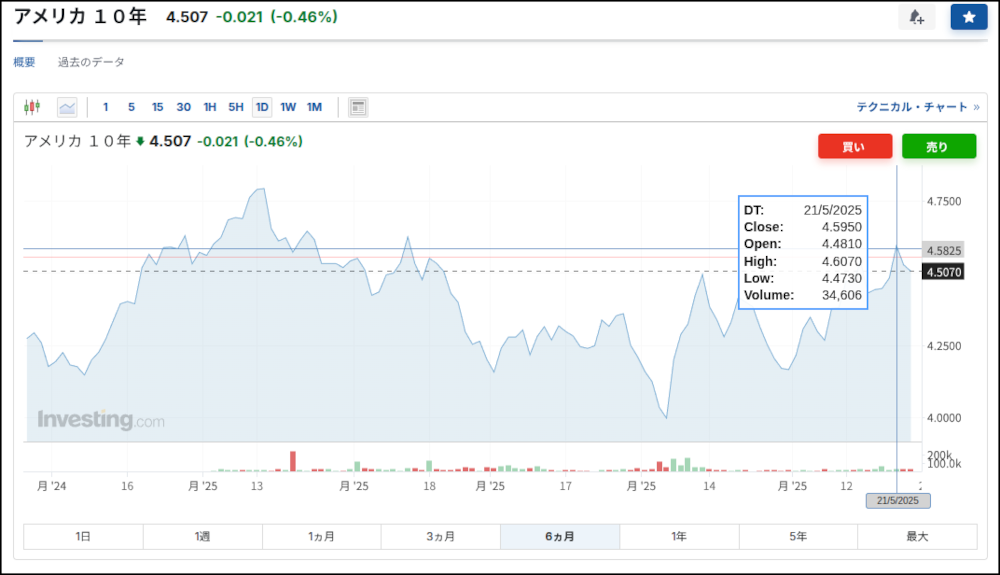The width and height of the screenshot is (1000, 575).
Task: Select the area chart type icon
Action: click(x=67, y=107)
